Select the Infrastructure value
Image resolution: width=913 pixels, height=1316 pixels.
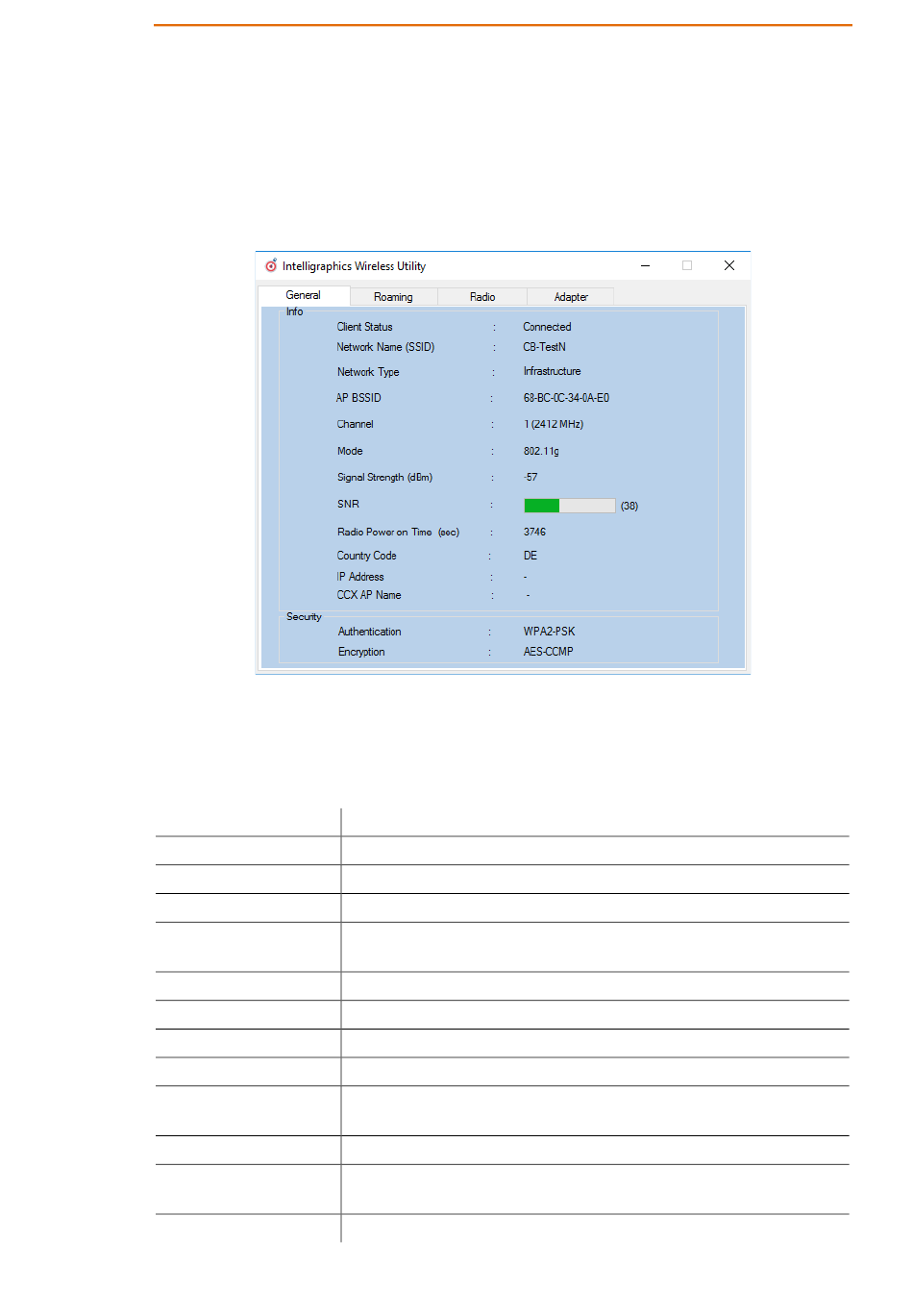[x=553, y=371]
